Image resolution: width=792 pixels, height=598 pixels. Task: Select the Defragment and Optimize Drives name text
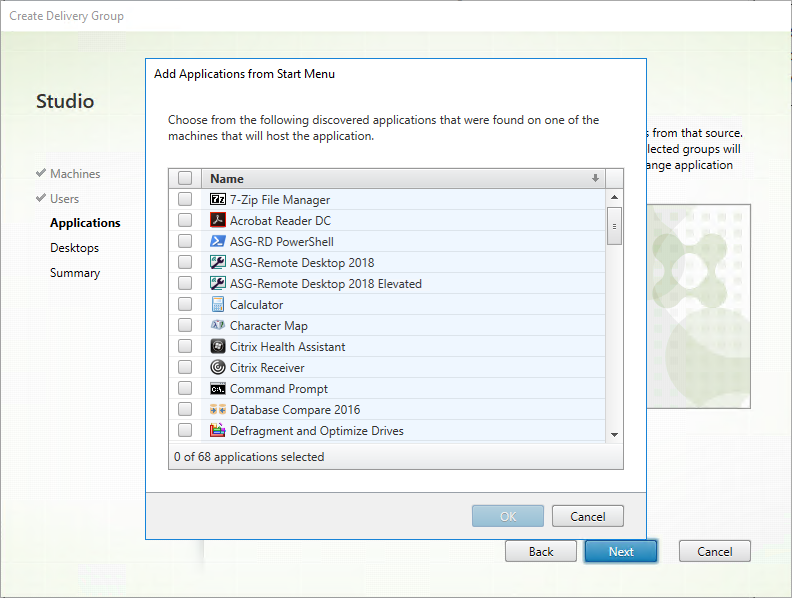point(317,431)
